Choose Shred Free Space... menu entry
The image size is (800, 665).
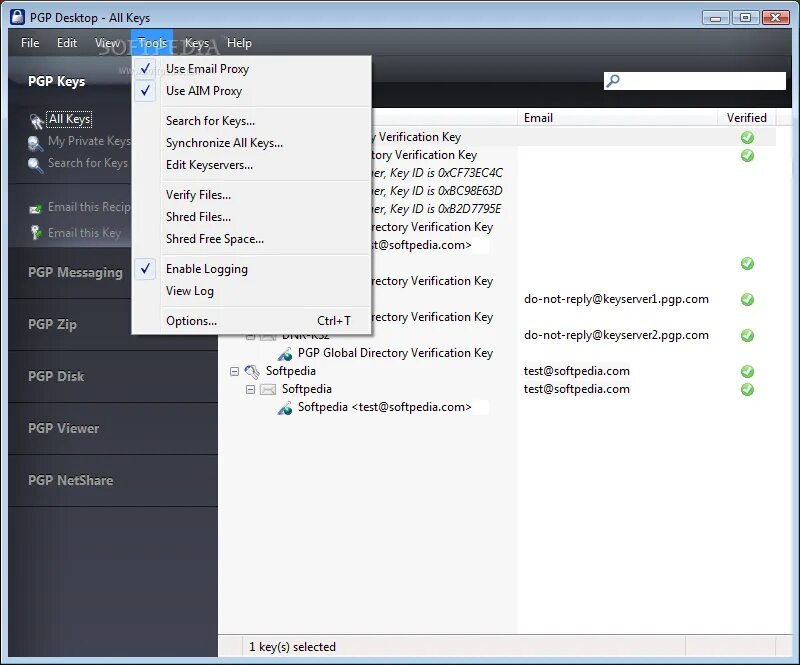[251, 239]
